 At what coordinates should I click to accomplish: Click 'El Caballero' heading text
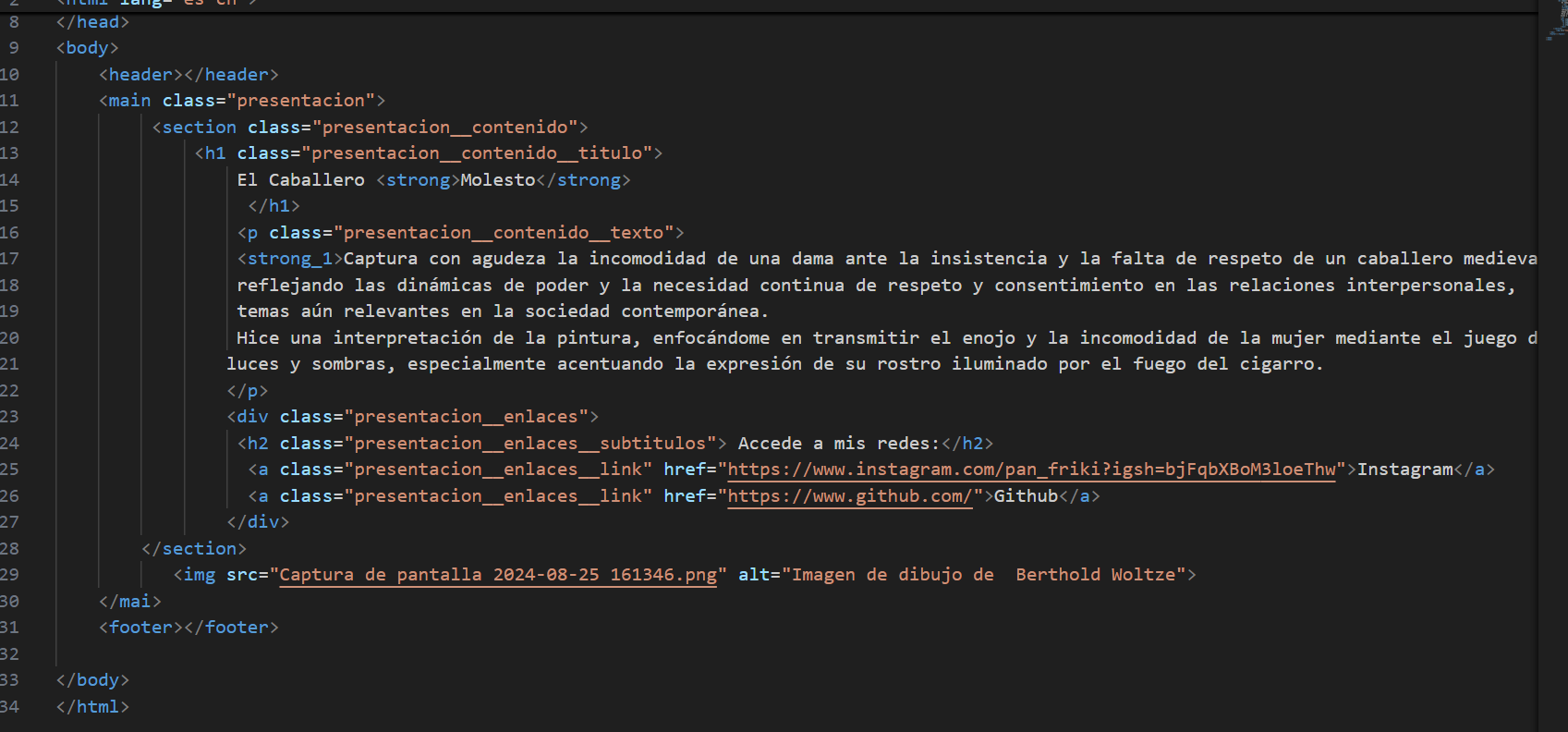point(300,180)
